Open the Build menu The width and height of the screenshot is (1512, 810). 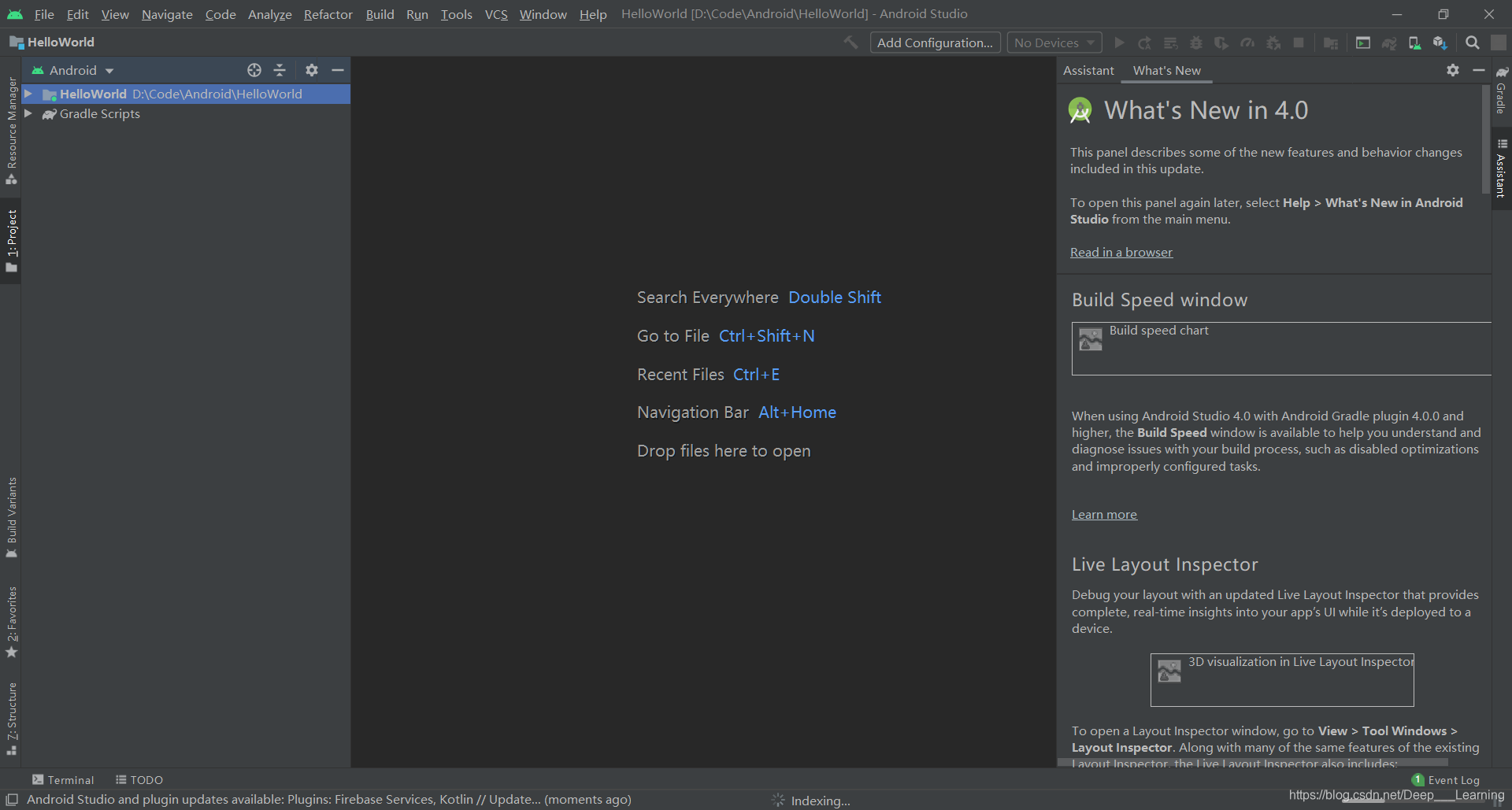(x=380, y=14)
